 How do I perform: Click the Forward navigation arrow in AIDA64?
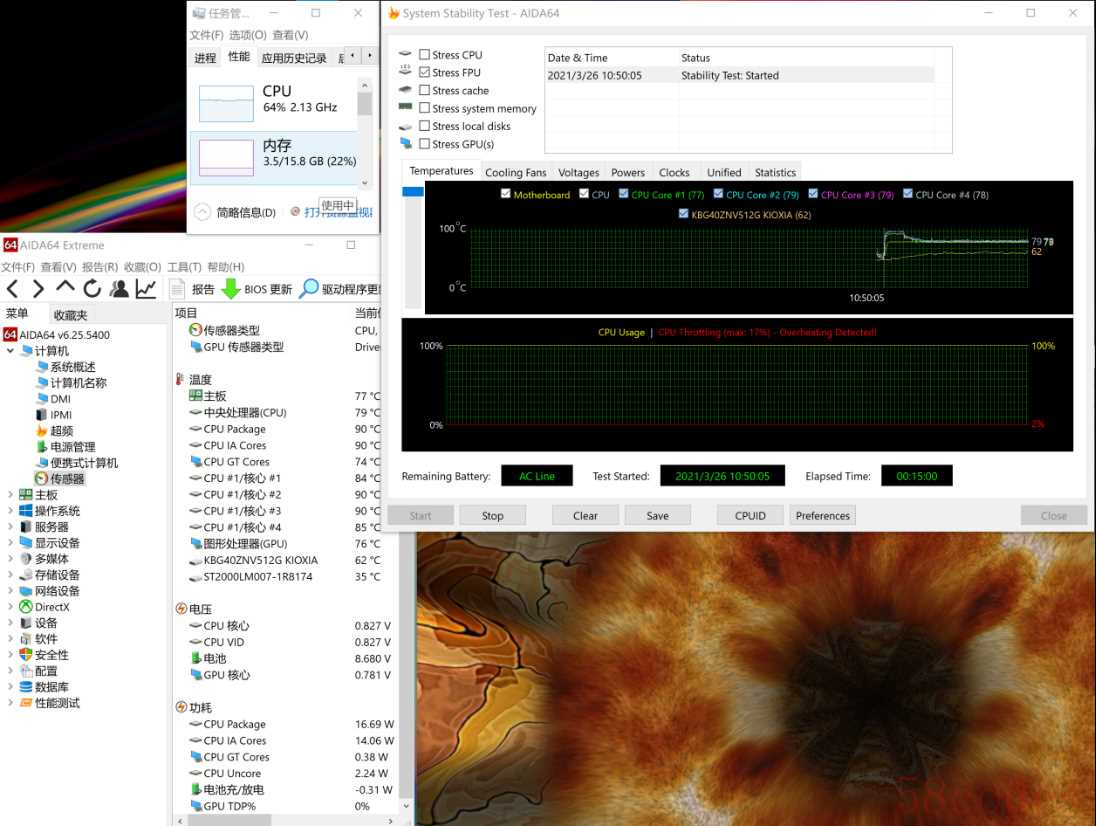point(38,289)
